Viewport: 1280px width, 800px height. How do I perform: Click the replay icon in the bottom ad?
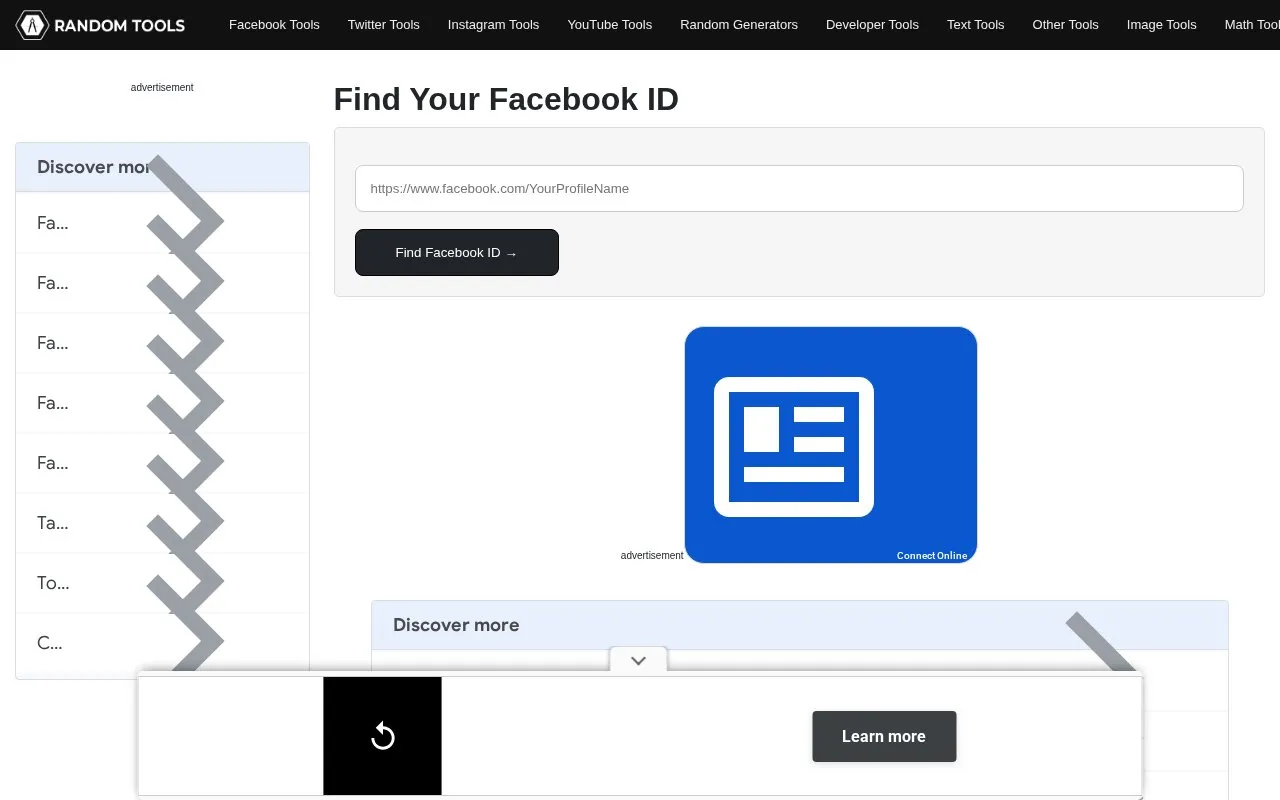click(x=383, y=737)
